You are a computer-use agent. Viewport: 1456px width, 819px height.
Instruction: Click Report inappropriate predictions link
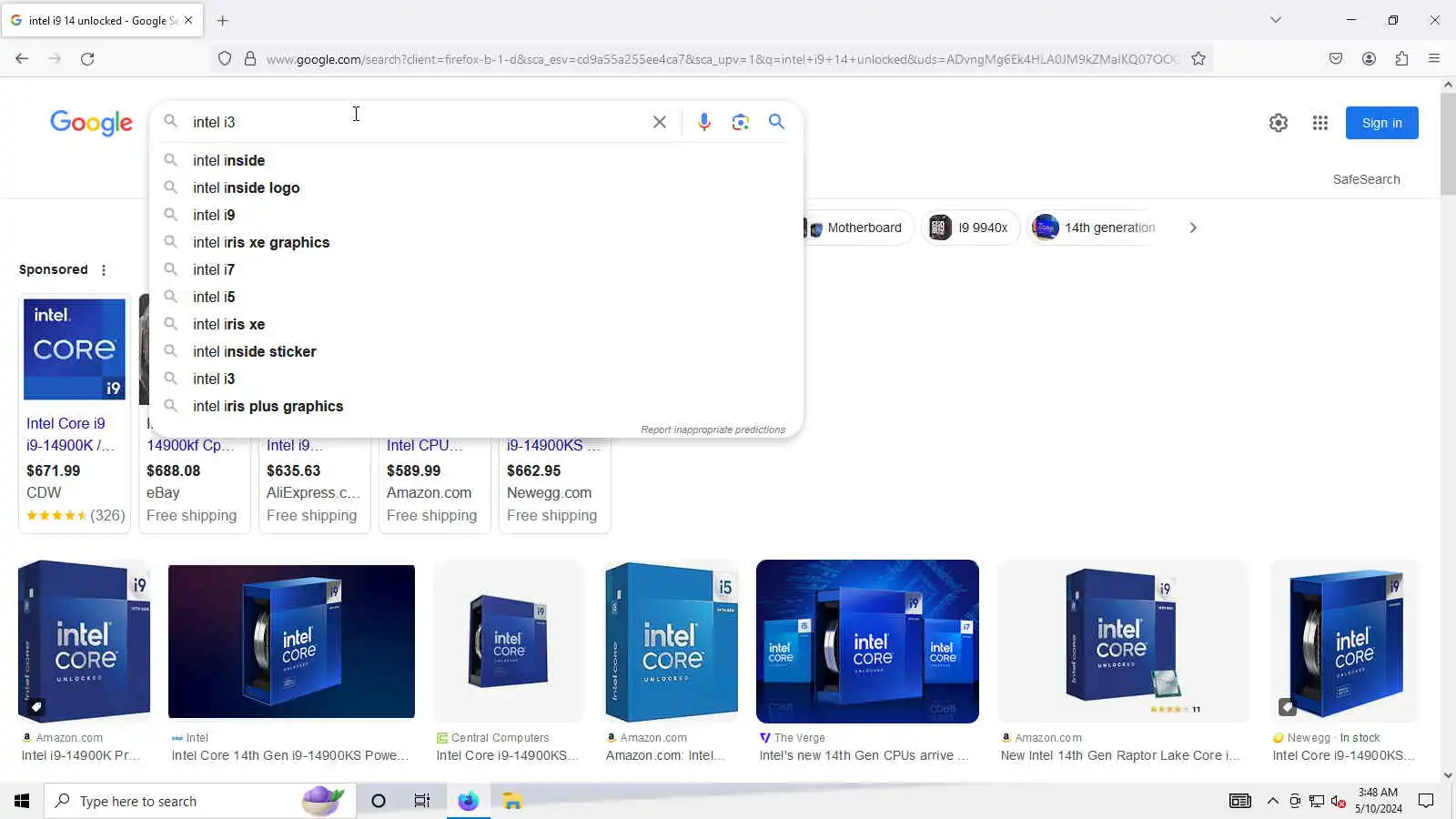point(713,430)
